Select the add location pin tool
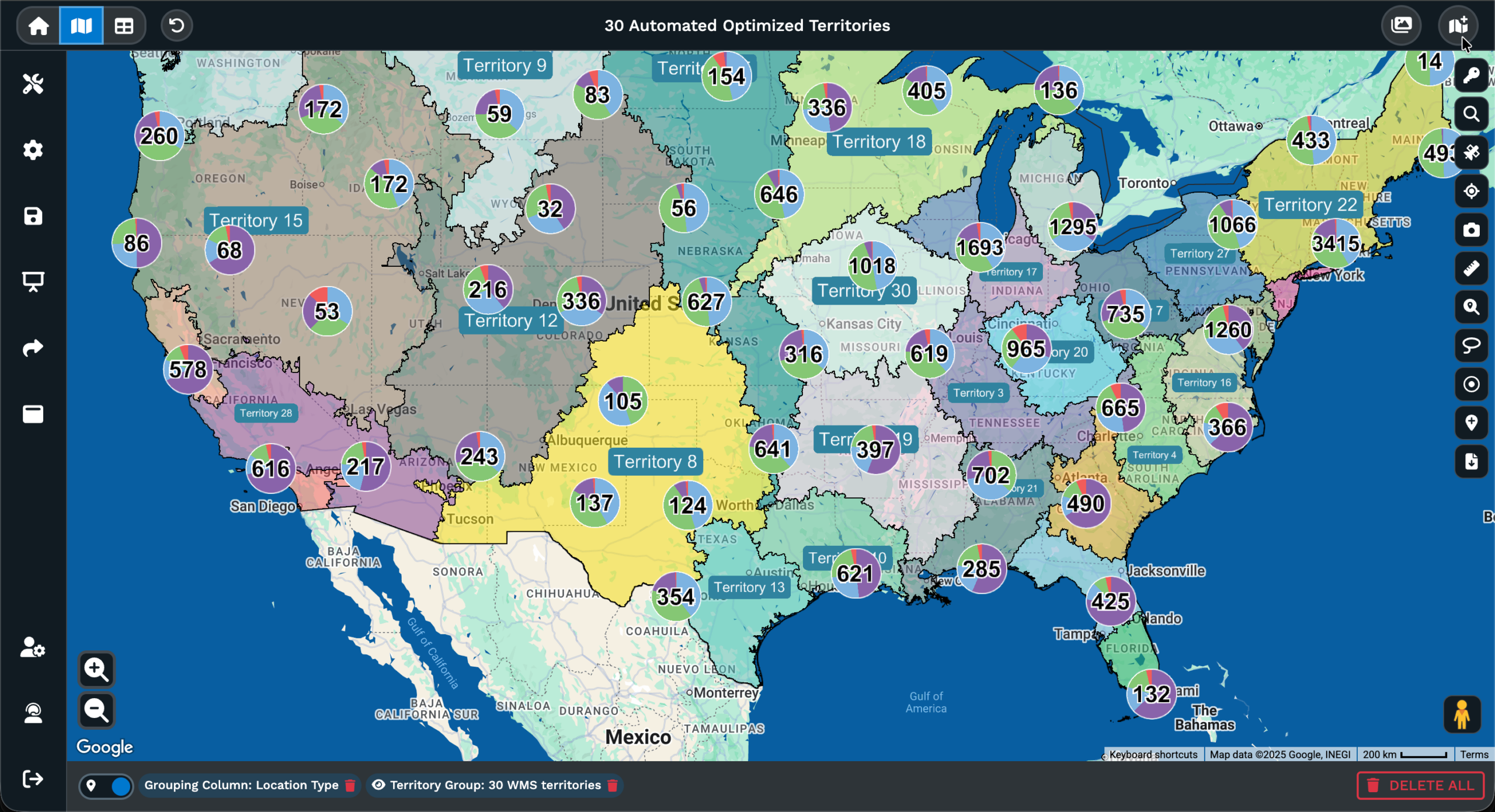1495x812 pixels. coord(1472,424)
